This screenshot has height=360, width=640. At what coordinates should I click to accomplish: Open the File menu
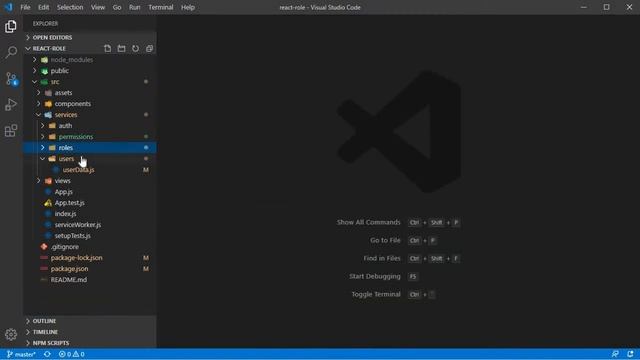[25, 7]
